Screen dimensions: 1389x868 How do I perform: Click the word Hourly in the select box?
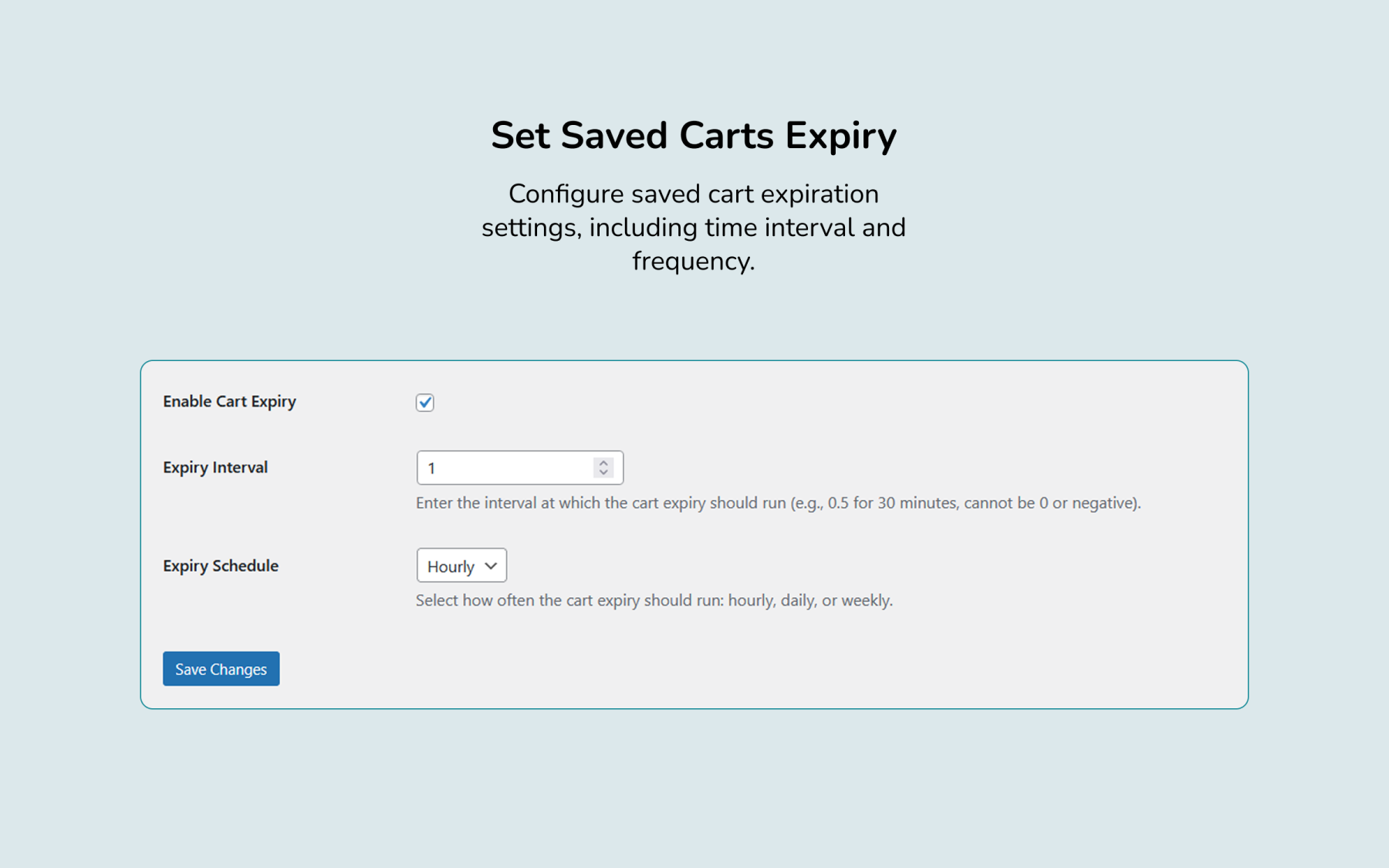451,566
